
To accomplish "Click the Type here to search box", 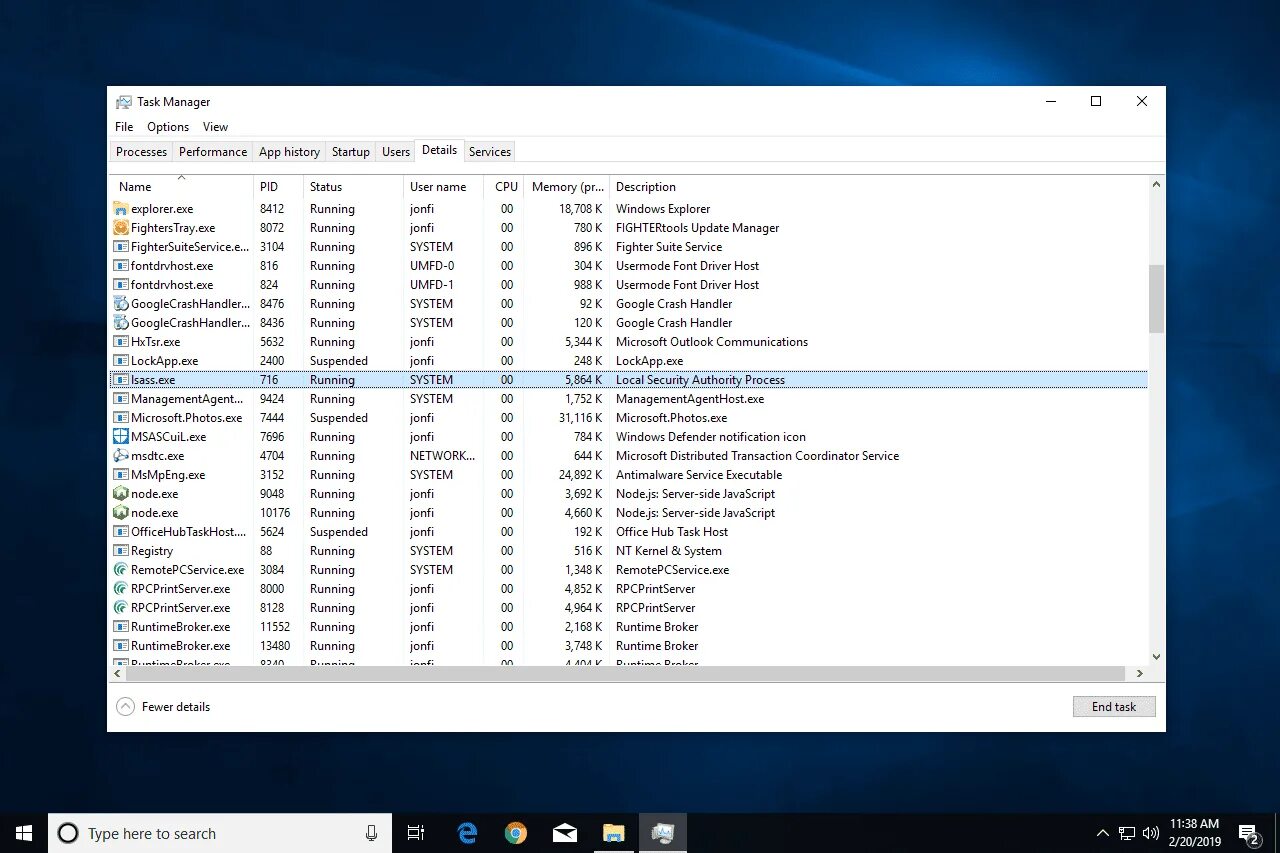I will 220,833.
